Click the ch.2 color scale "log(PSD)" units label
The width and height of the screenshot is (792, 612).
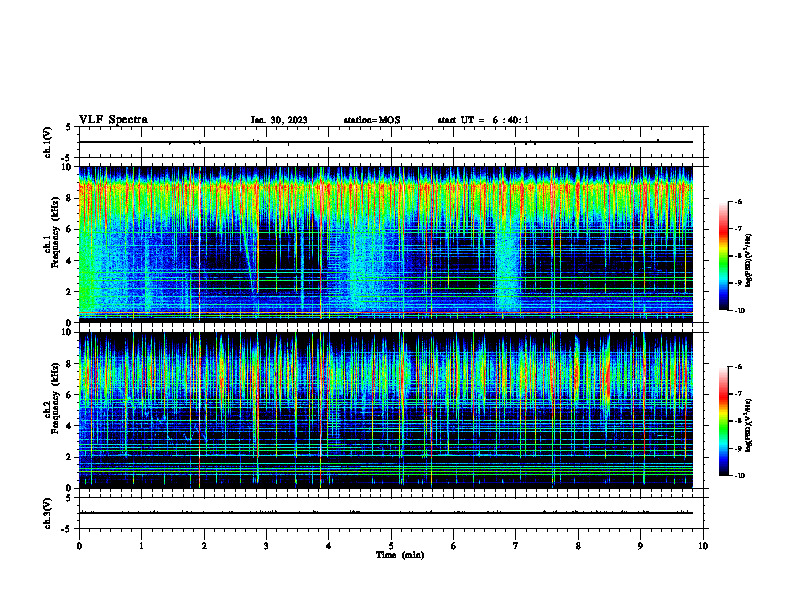(x=749, y=426)
